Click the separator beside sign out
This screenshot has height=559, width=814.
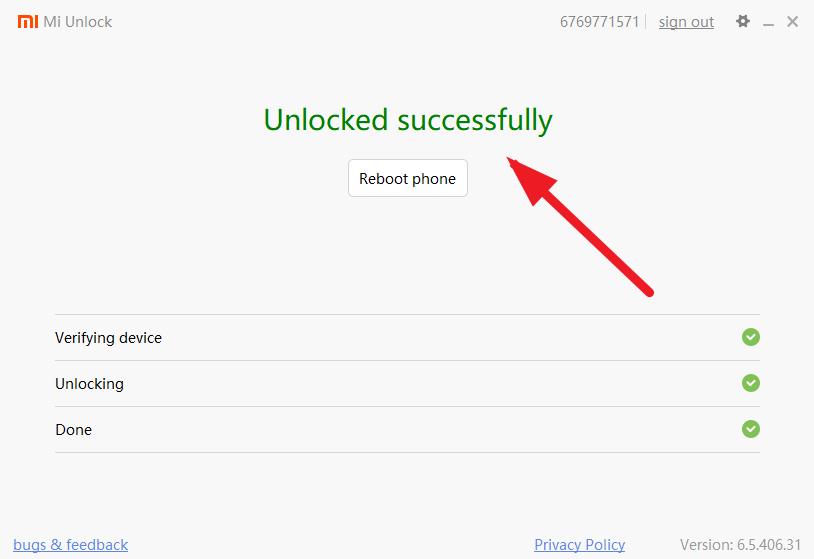click(646, 22)
